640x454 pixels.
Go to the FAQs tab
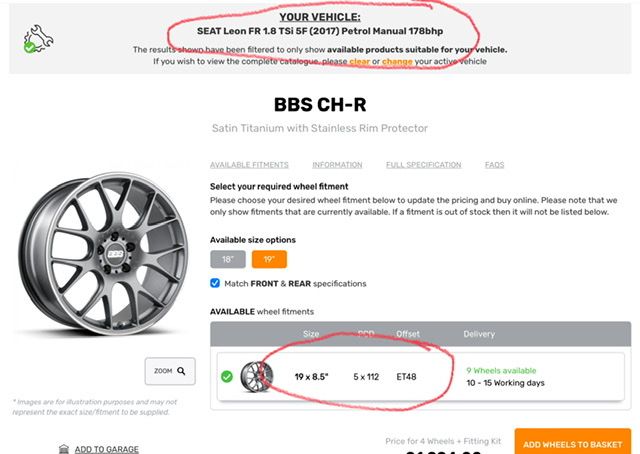pyautogui.click(x=494, y=165)
